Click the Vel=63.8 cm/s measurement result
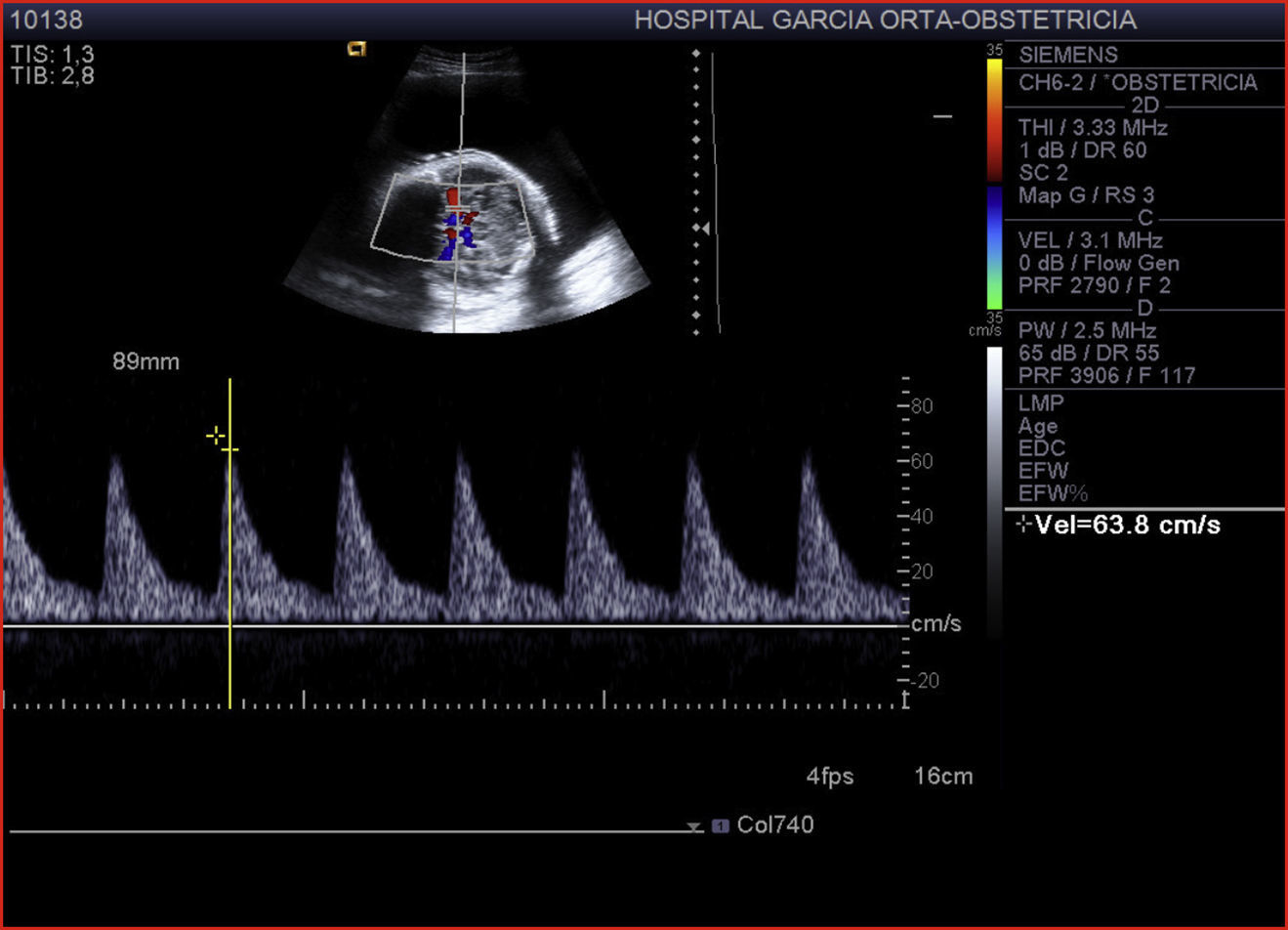 (1127, 525)
